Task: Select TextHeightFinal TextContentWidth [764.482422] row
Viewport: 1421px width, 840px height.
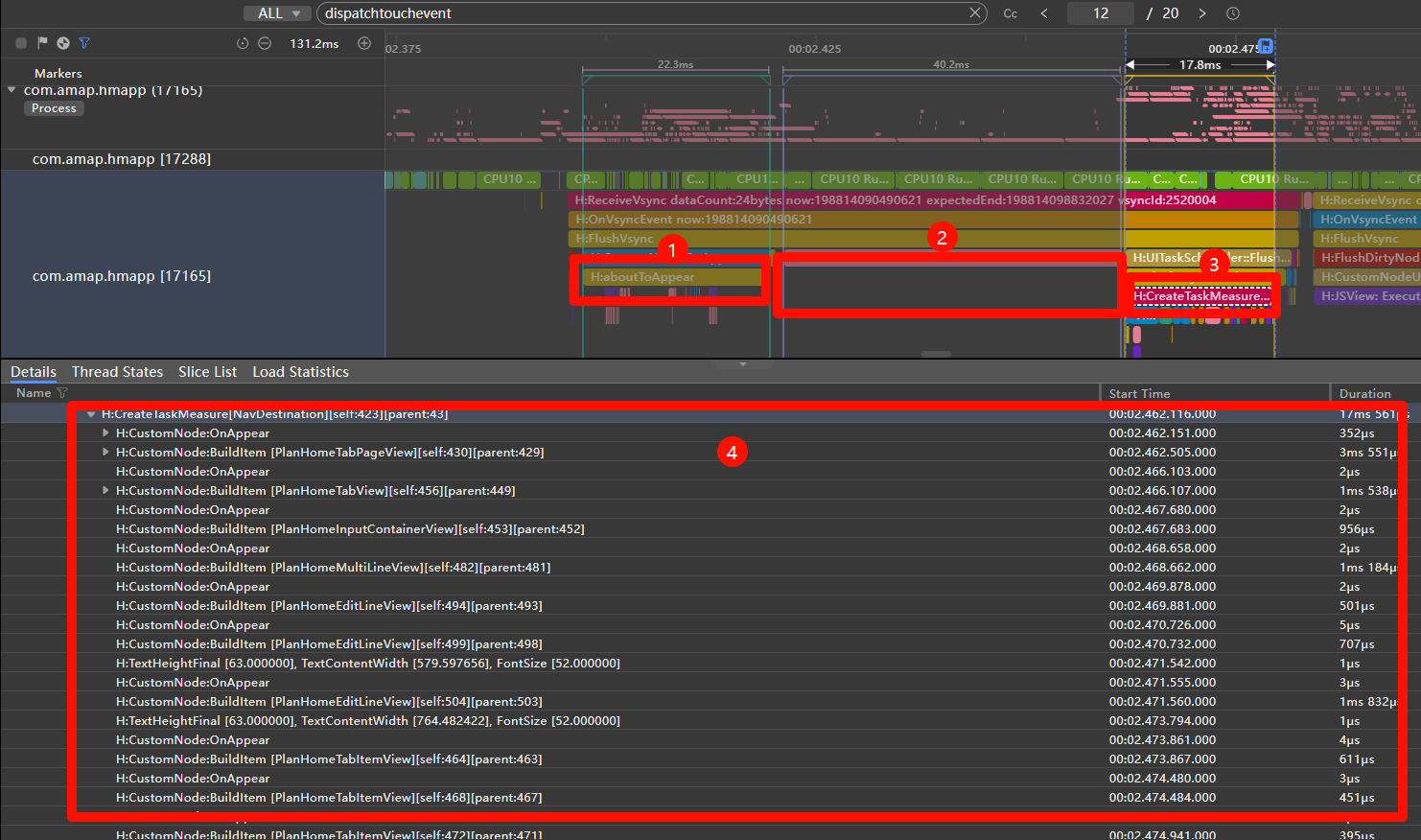Action: pos(710,721)
